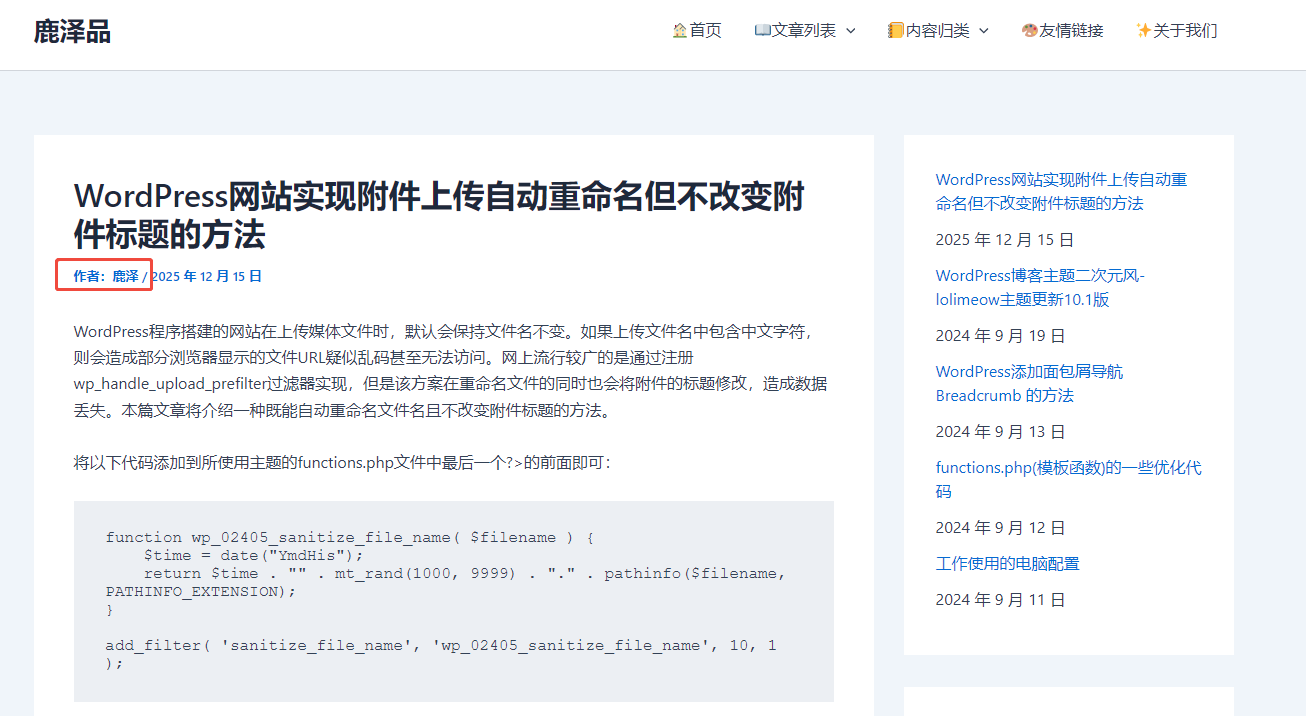Open sidebar link WordPress博客主题二次元风-lolimeow主题更新10.1版
Image resolution: width=1306 pixels, height=716 pixels.
tap(1040, 288)
